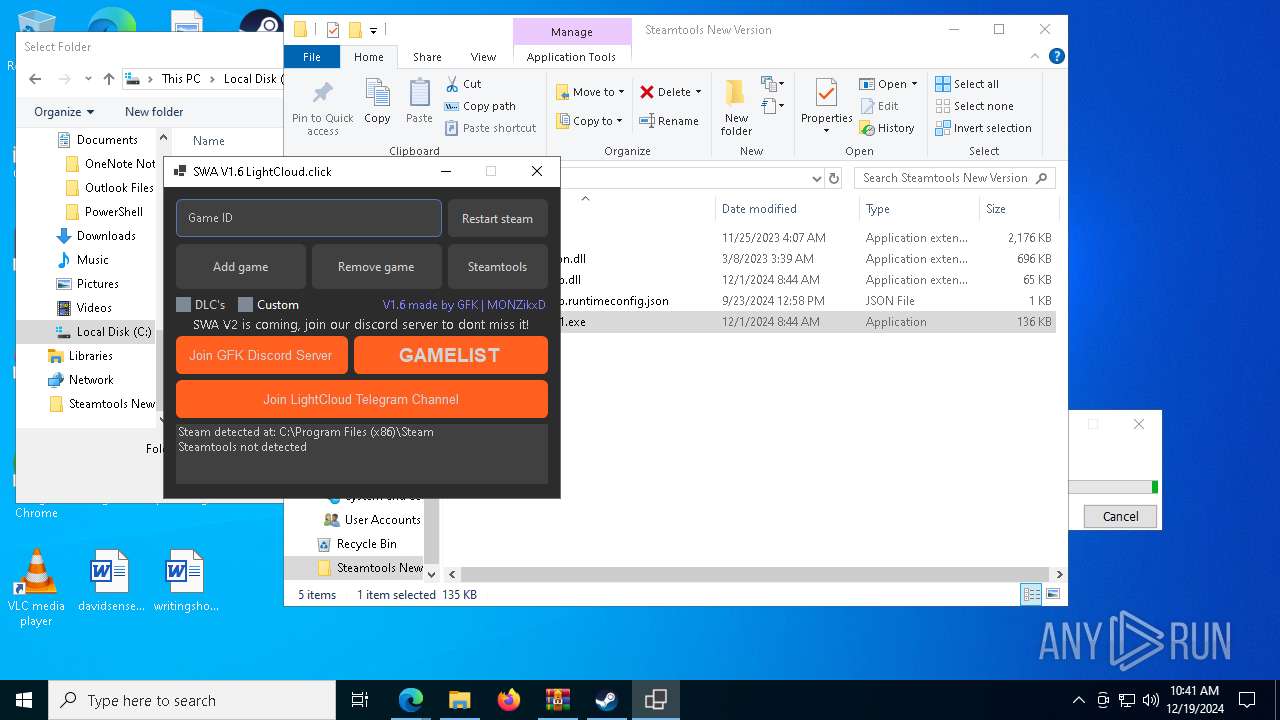The image size is (1280, 720).
Task: Toggle the Custom checkbox
Action: point(246,305)
